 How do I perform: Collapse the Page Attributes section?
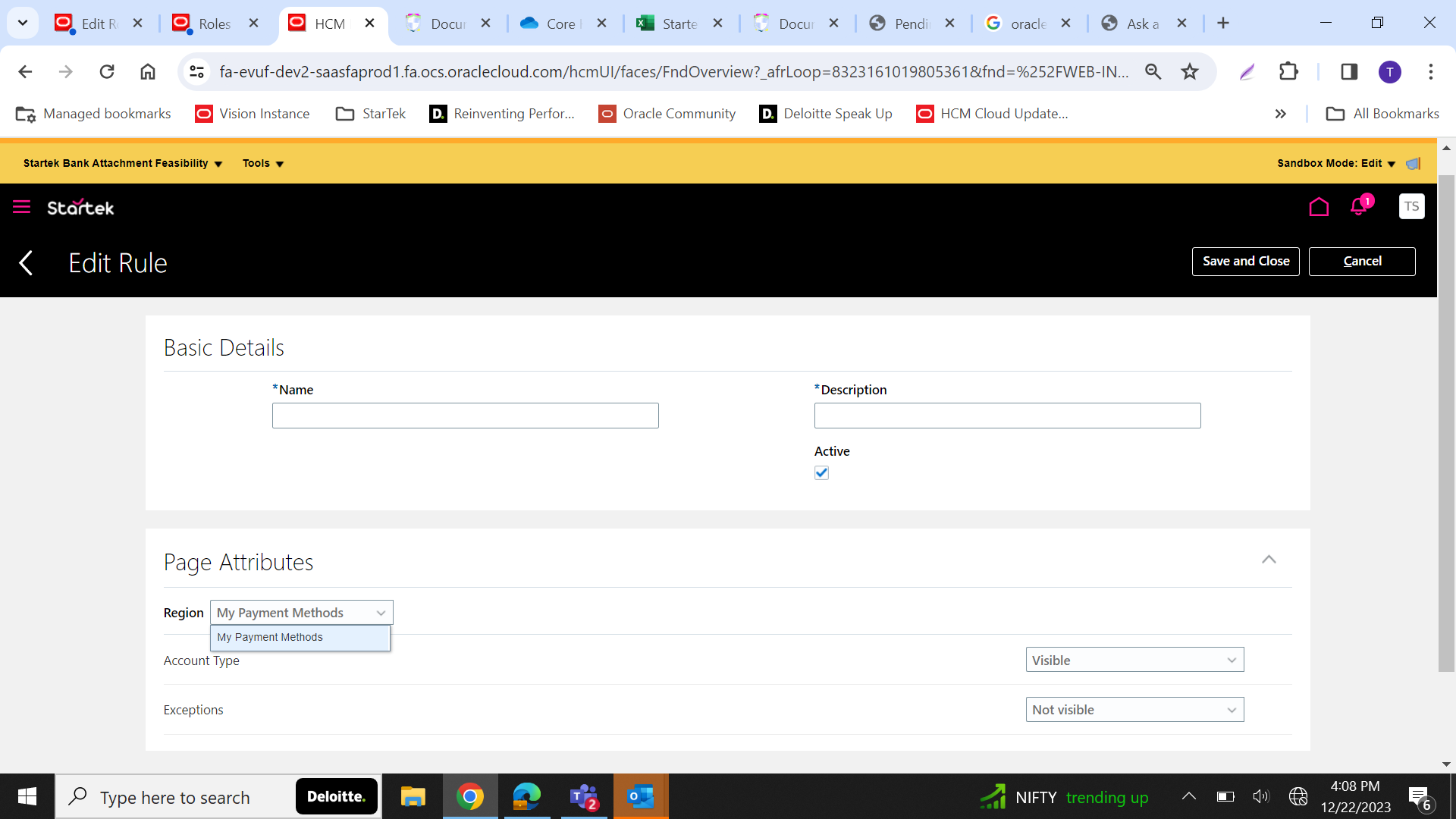pyautogui.click(x=1269, y=560)
